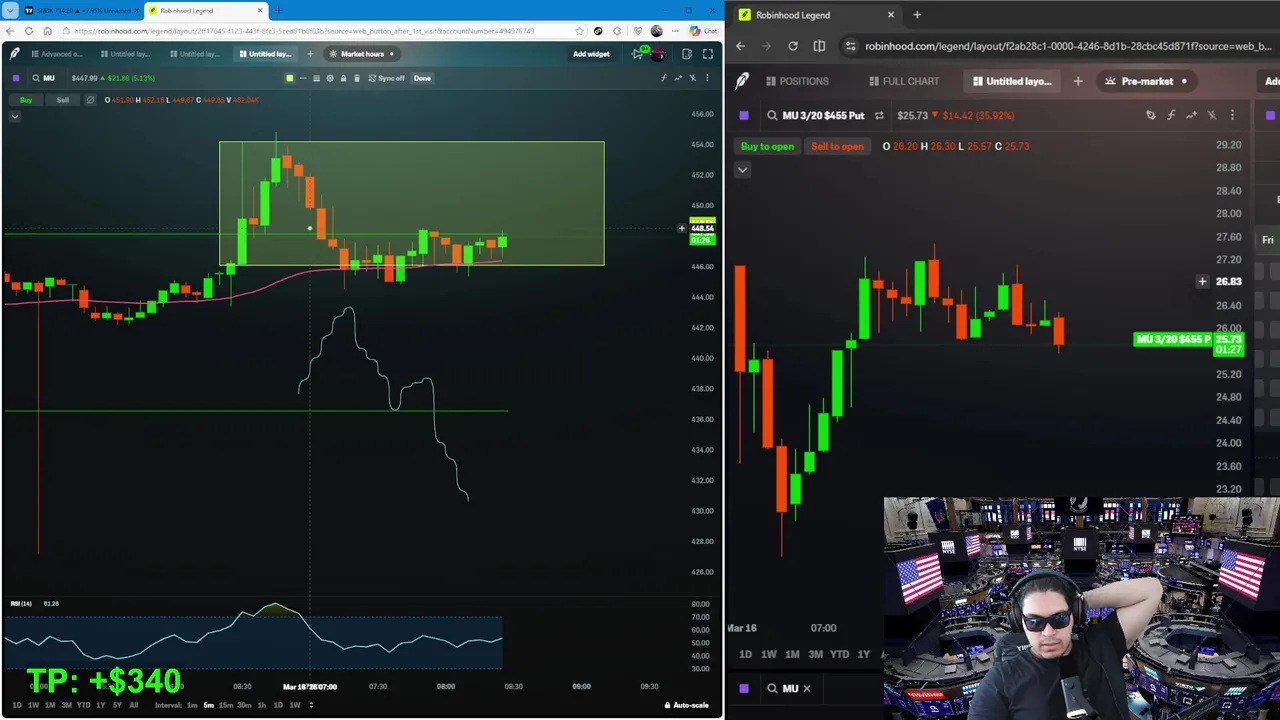
Task: Open chart type icon in put chart toolbar
Action: pos(1191,115)
